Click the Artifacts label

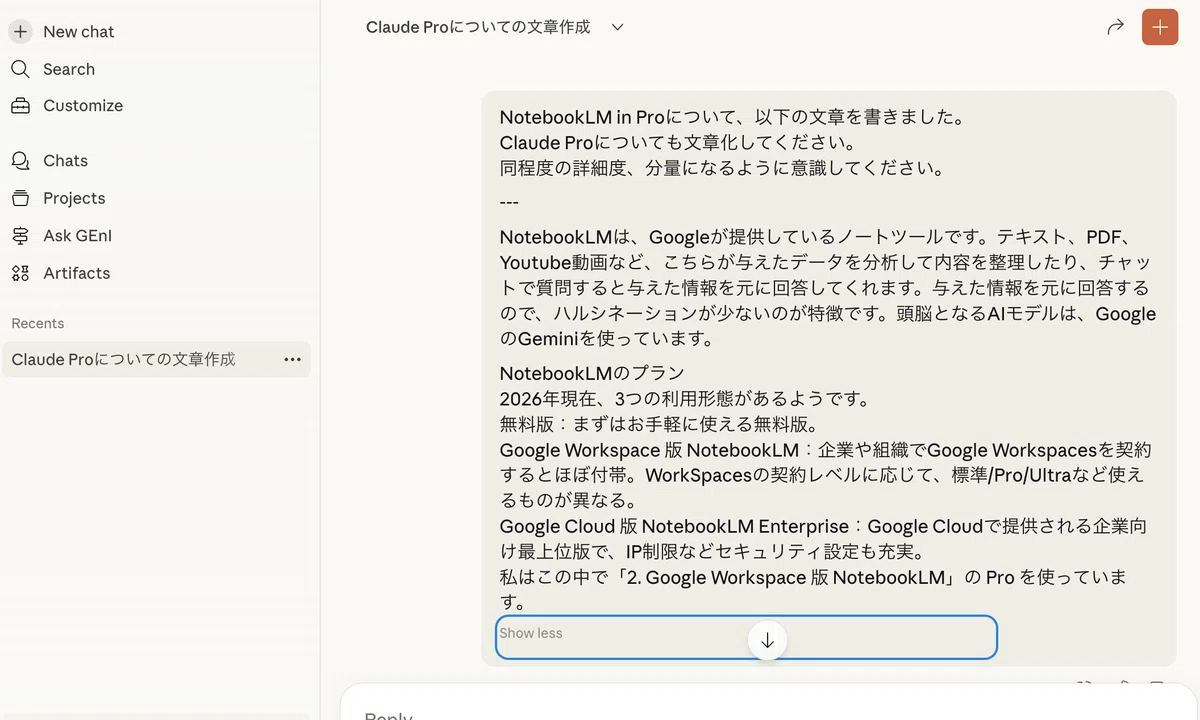(x=77, y=273)
